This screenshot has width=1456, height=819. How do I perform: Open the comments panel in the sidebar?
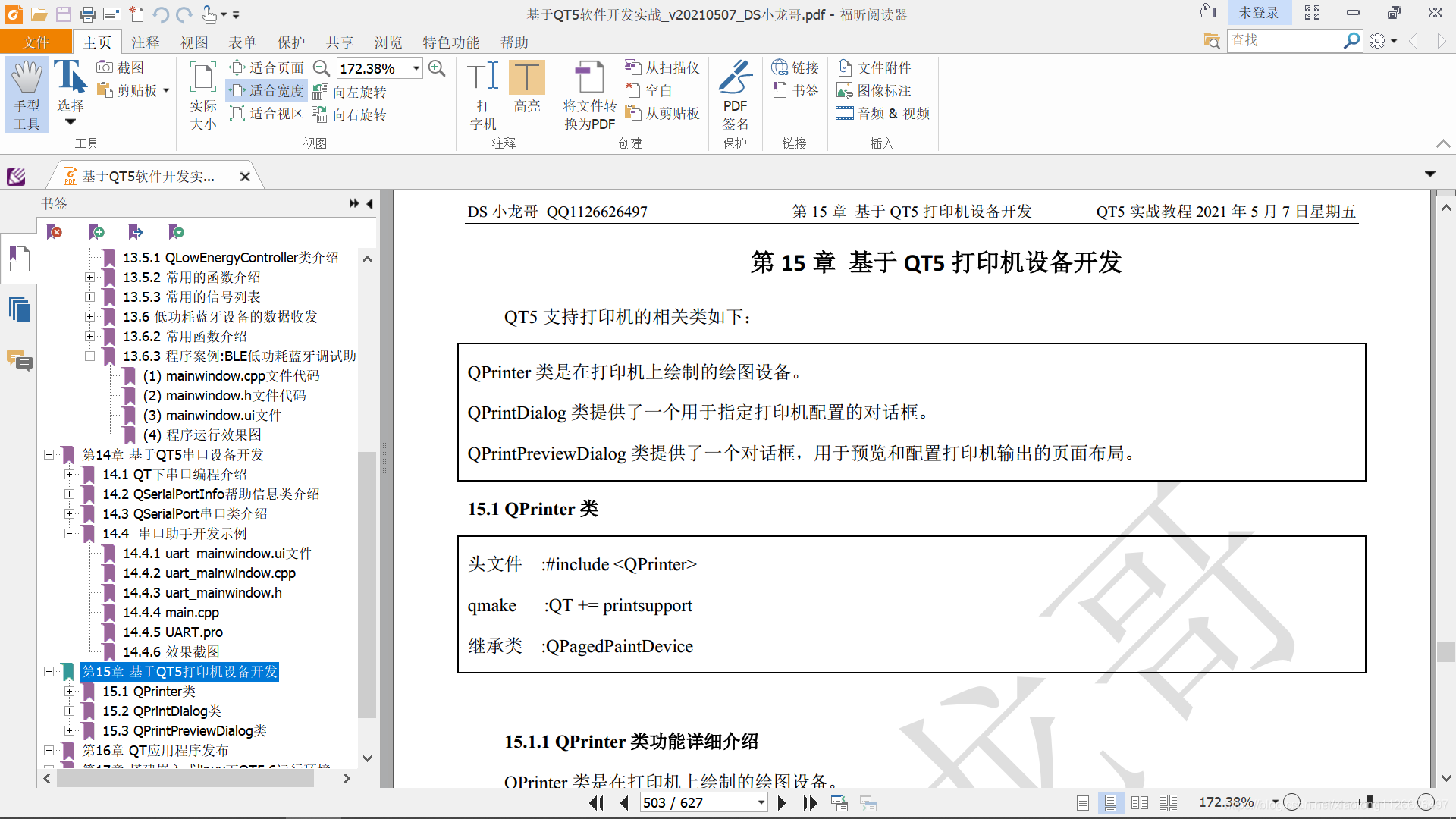click(x=19, y=359)
